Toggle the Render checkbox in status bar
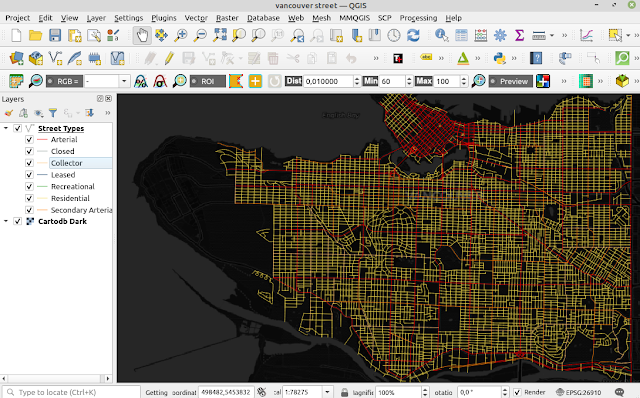 point(517,392)
